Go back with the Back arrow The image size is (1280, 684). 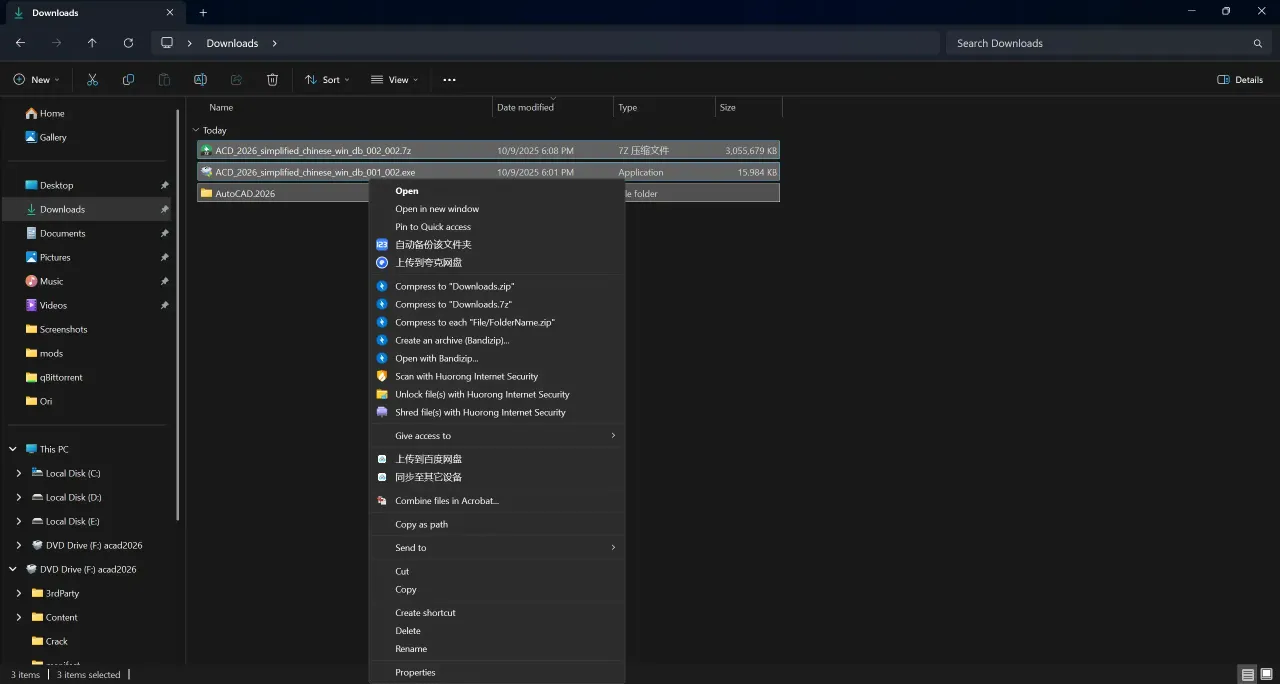click(x=20, y=43)
